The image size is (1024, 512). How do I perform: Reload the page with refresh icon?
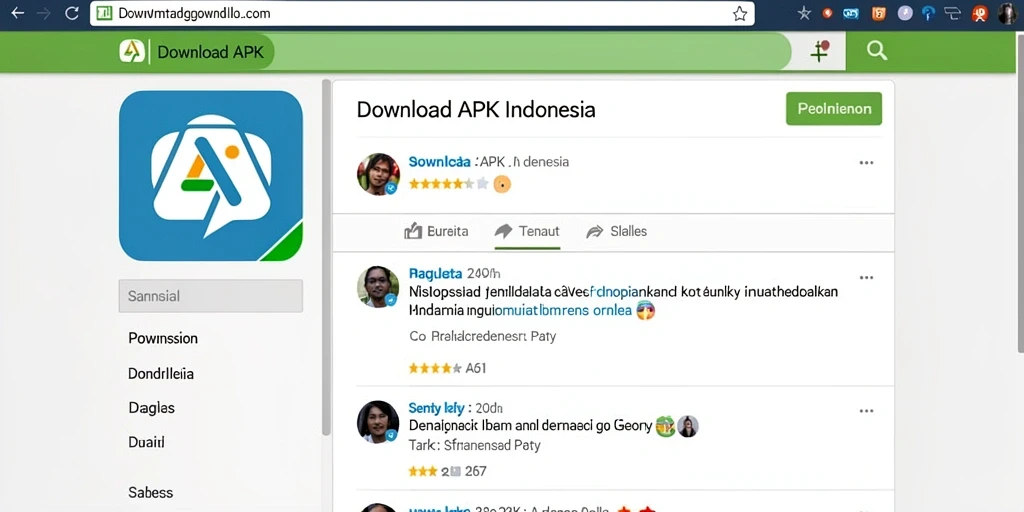pyautogui.click(x=72, y=13)
